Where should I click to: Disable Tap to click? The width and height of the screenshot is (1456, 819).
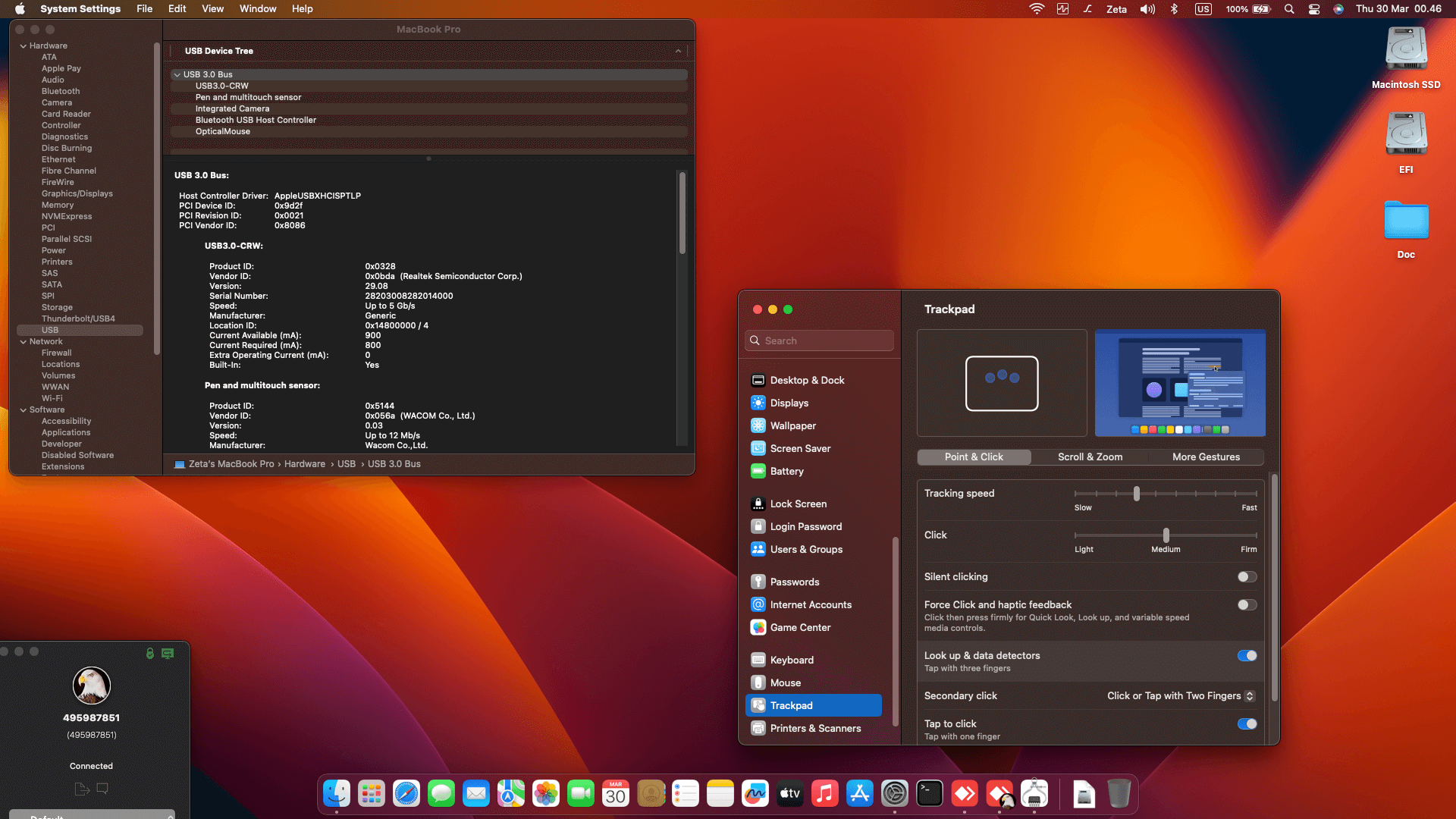tap(1247, 724)
